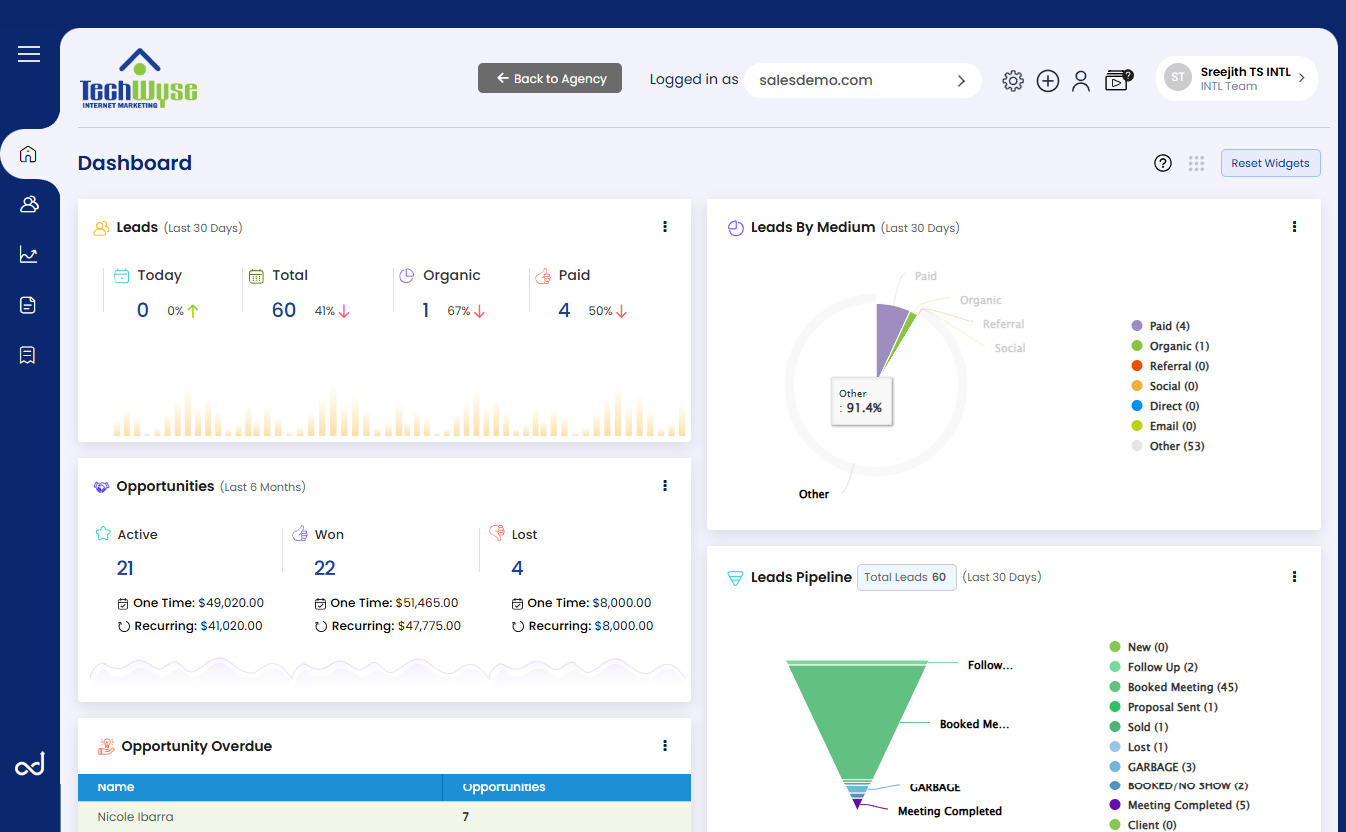
Task: Click the widget grid dots icon
Action: point(1196,163)
